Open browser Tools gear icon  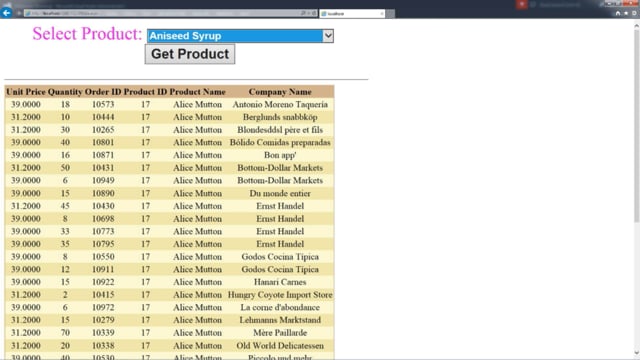tap(634, 13)
